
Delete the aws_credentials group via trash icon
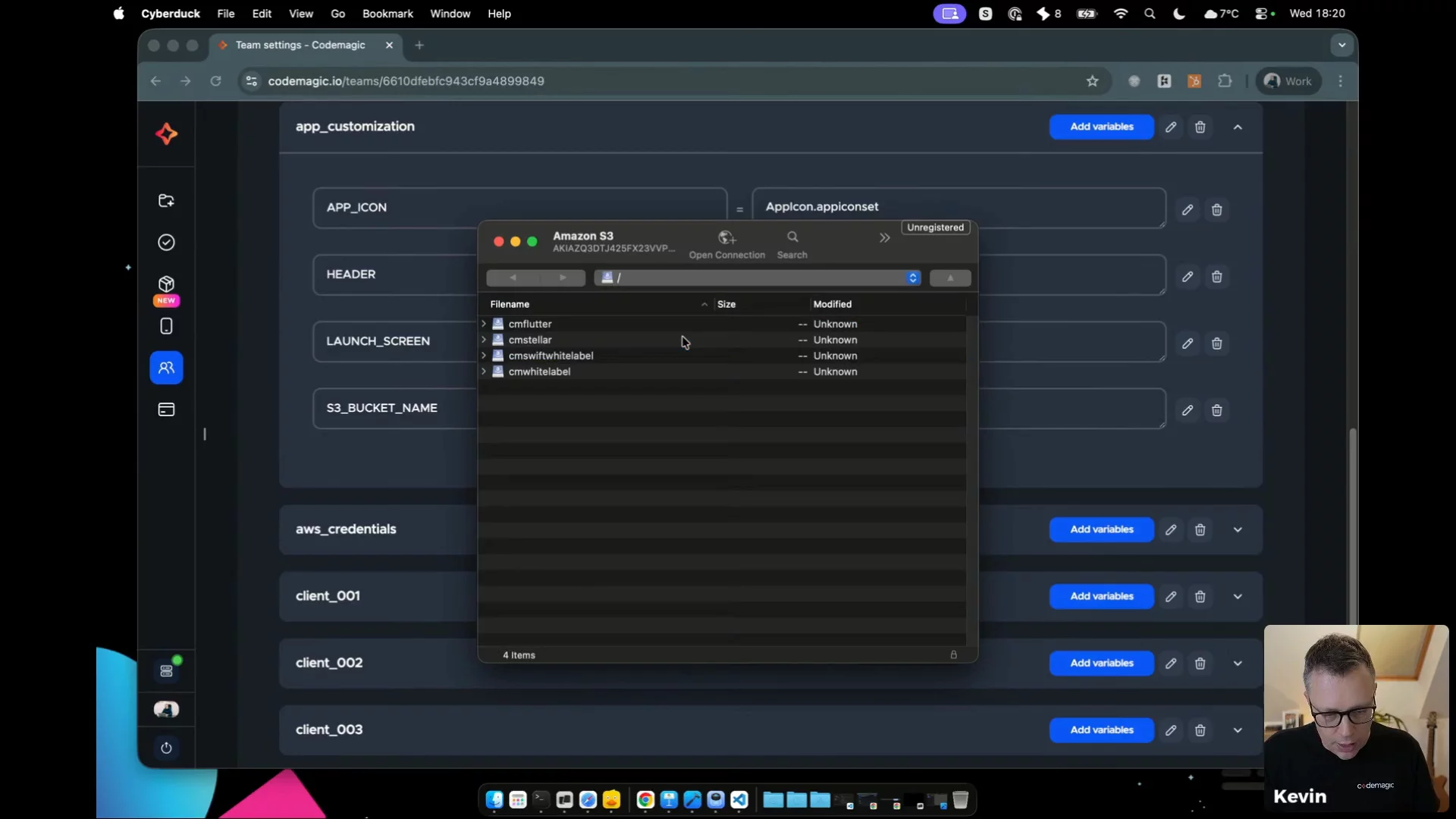click(x=1200, y=530)
